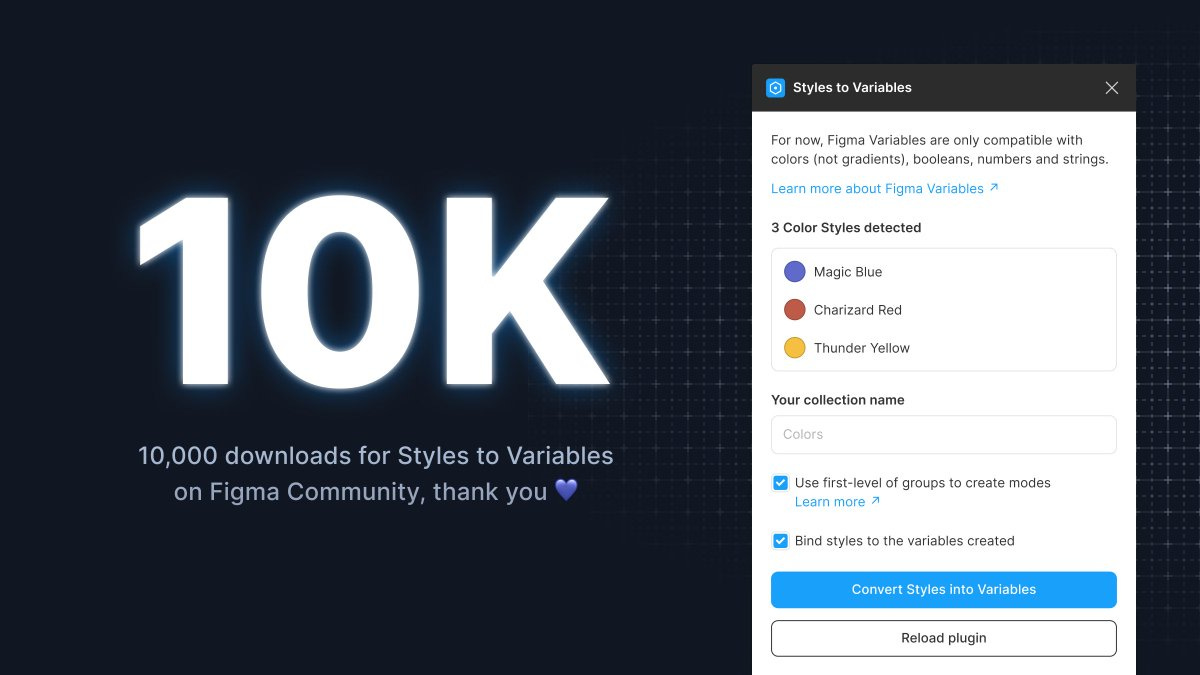Click the Styles to Variables plugin icon
Viewport: 1200px width, 675px height.
click(775, 88)
